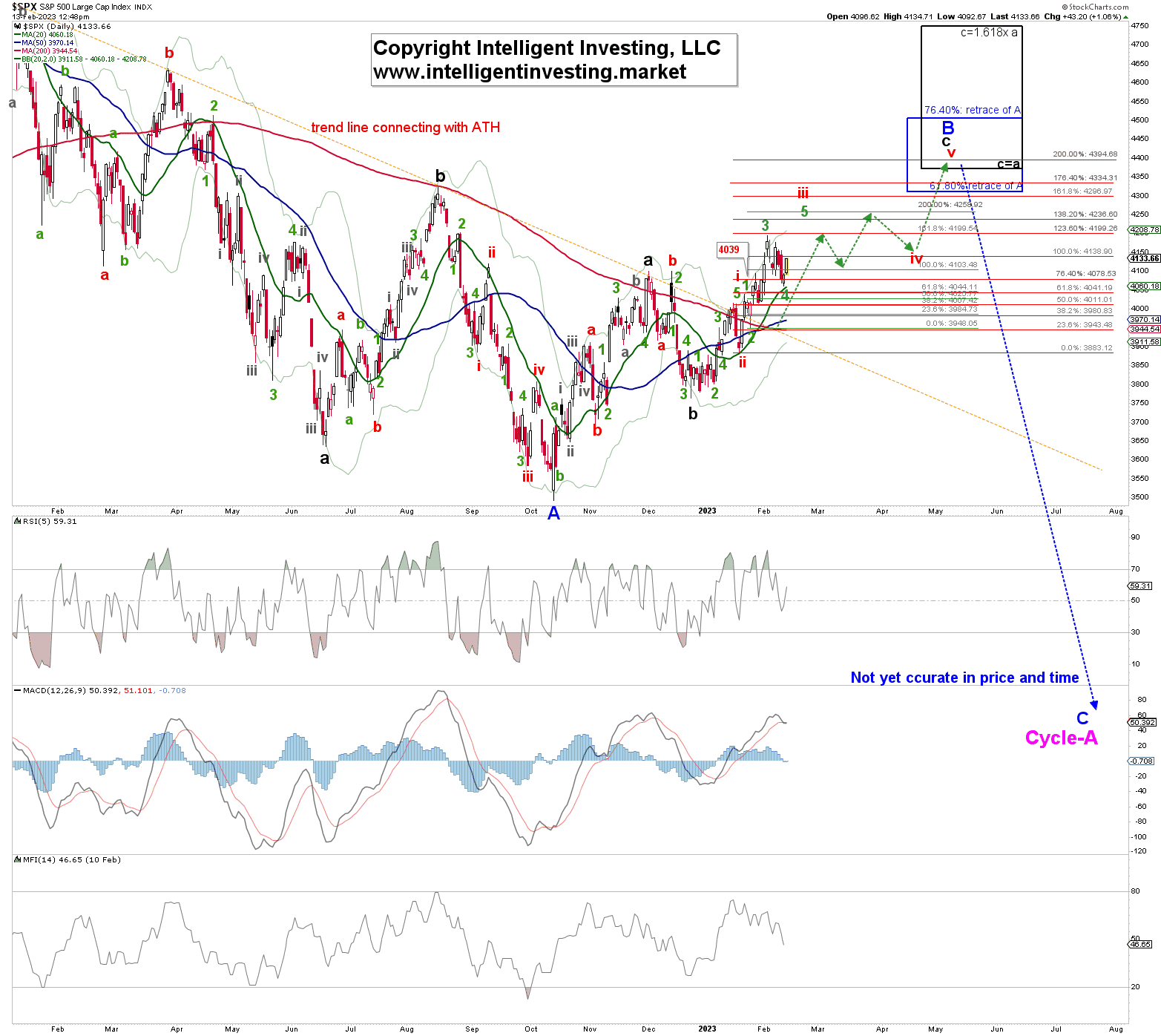Viewport: 1161px width, 1036px height.
Task: Click the 61.8%: 4041.19 Fibonacci level
Action: click(x=1085, y=288)
